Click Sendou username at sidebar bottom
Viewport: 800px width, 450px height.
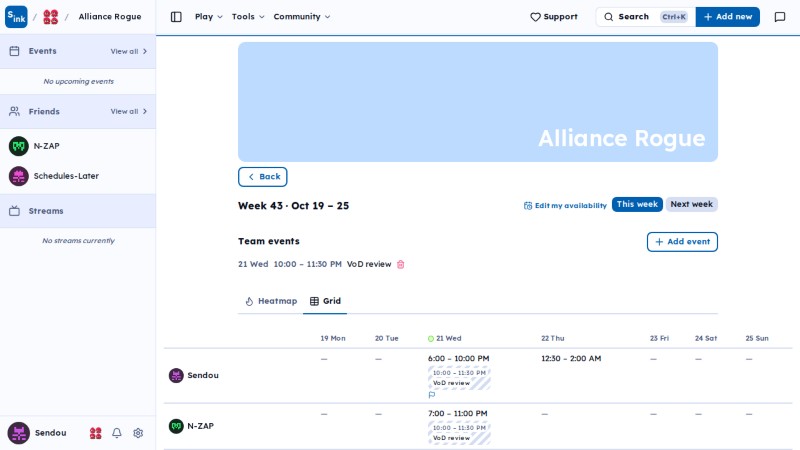click(x=51, y=433)
